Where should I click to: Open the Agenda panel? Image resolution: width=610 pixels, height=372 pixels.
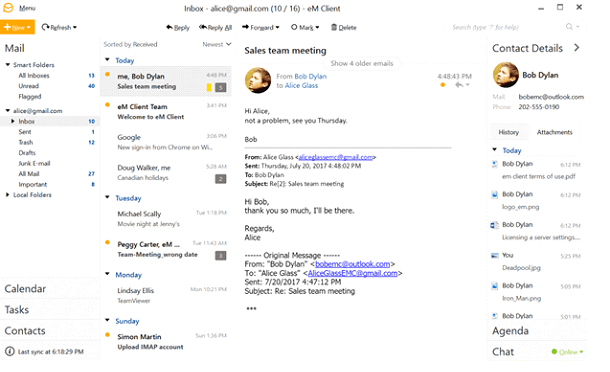(510, 331)
